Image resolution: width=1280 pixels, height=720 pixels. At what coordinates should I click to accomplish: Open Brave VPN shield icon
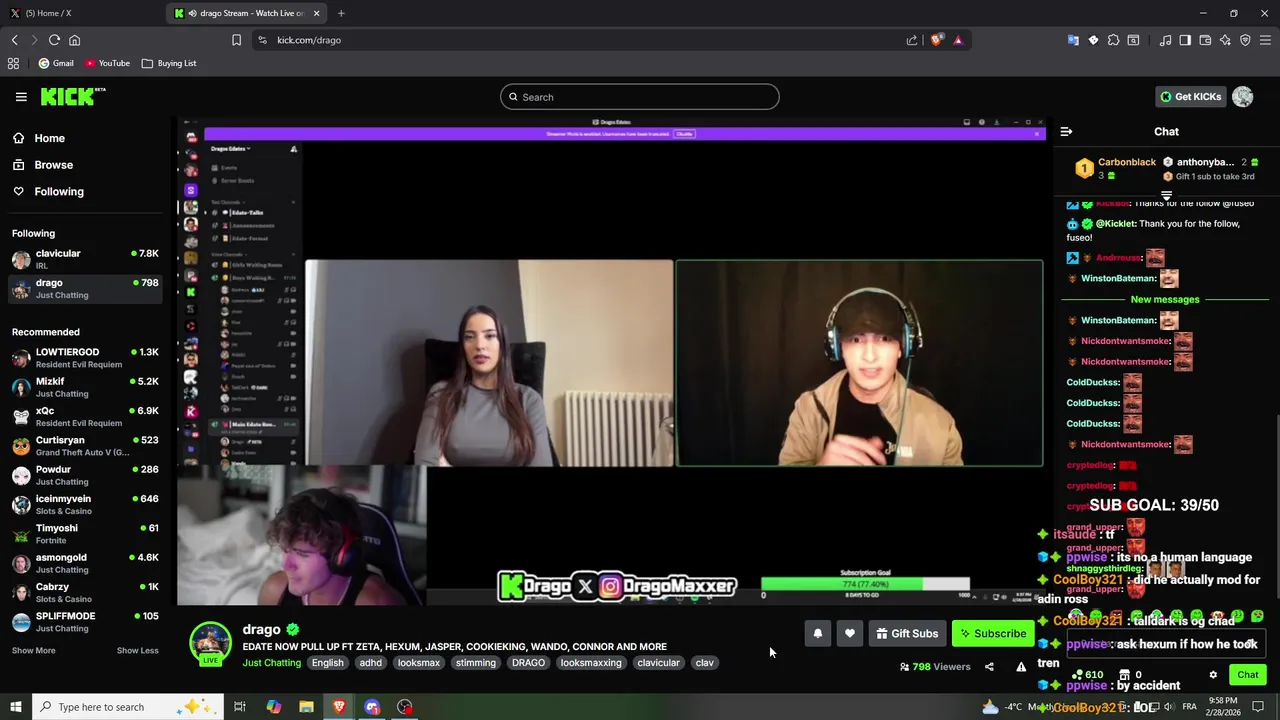point(1245,40)
